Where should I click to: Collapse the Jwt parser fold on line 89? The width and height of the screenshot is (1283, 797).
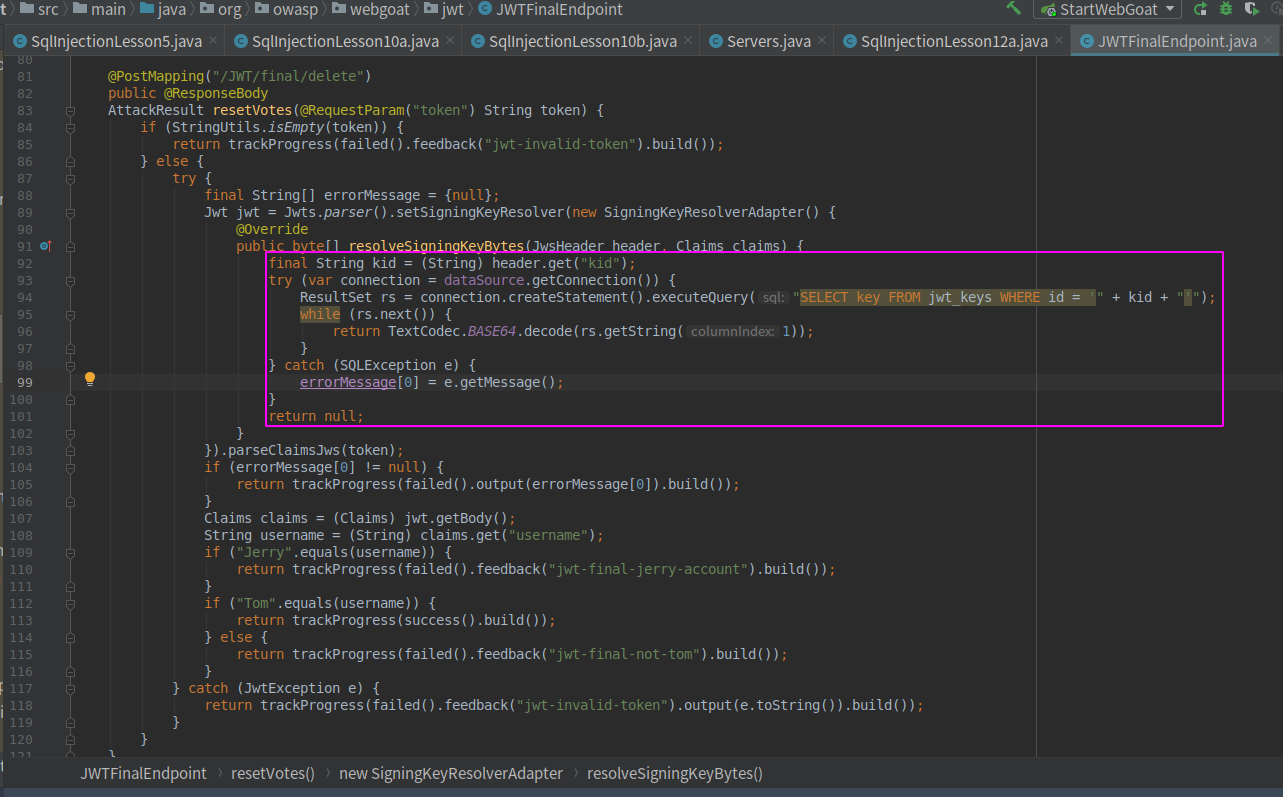click(70, 212)
